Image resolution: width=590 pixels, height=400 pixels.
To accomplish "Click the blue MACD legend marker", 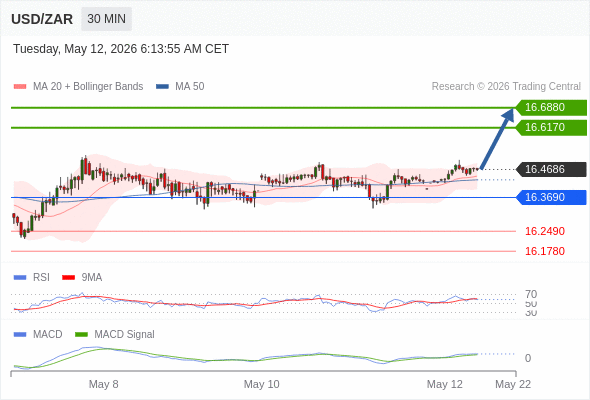I will pyautogui.click(x=20, y=335).
